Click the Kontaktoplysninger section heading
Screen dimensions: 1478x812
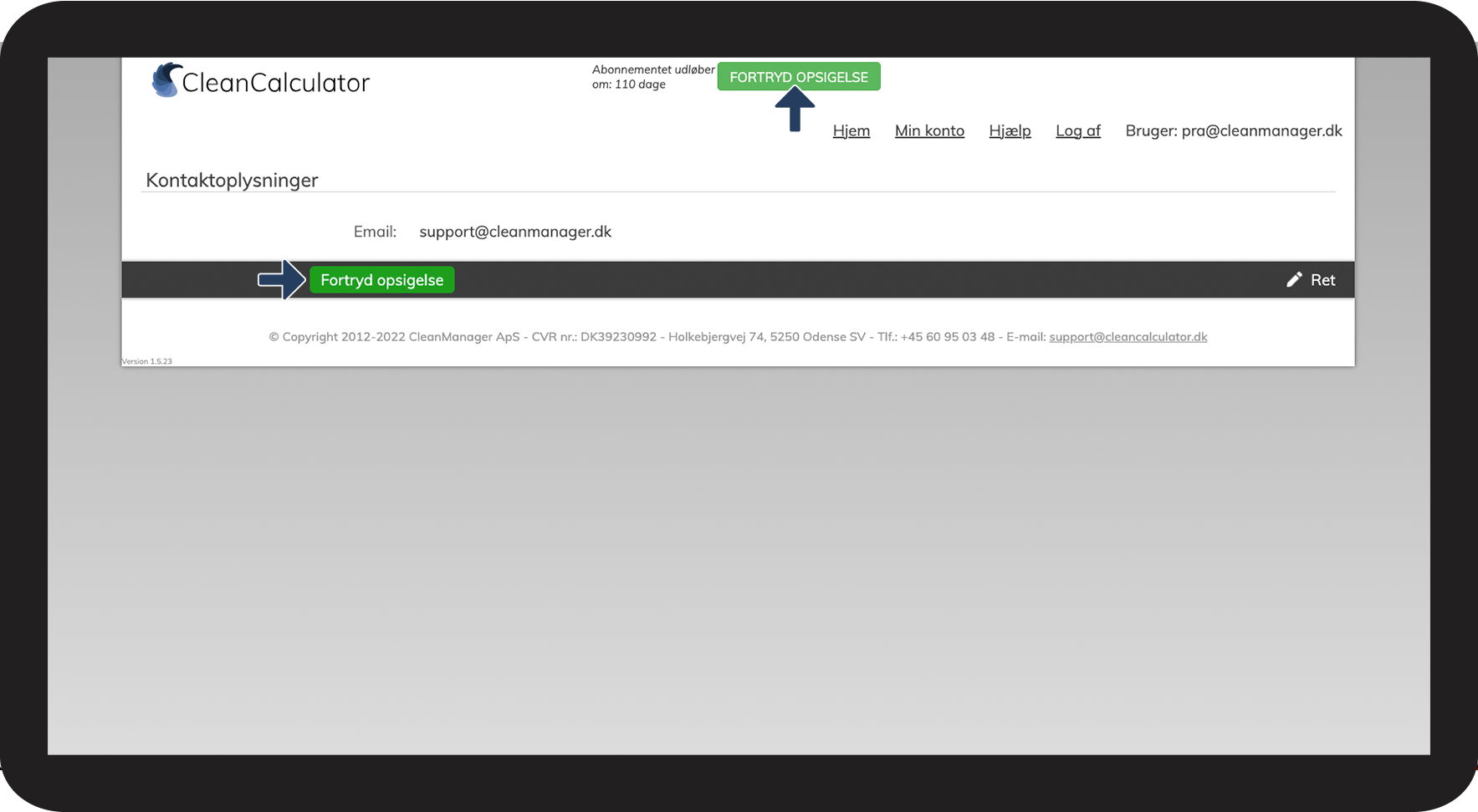232,181
